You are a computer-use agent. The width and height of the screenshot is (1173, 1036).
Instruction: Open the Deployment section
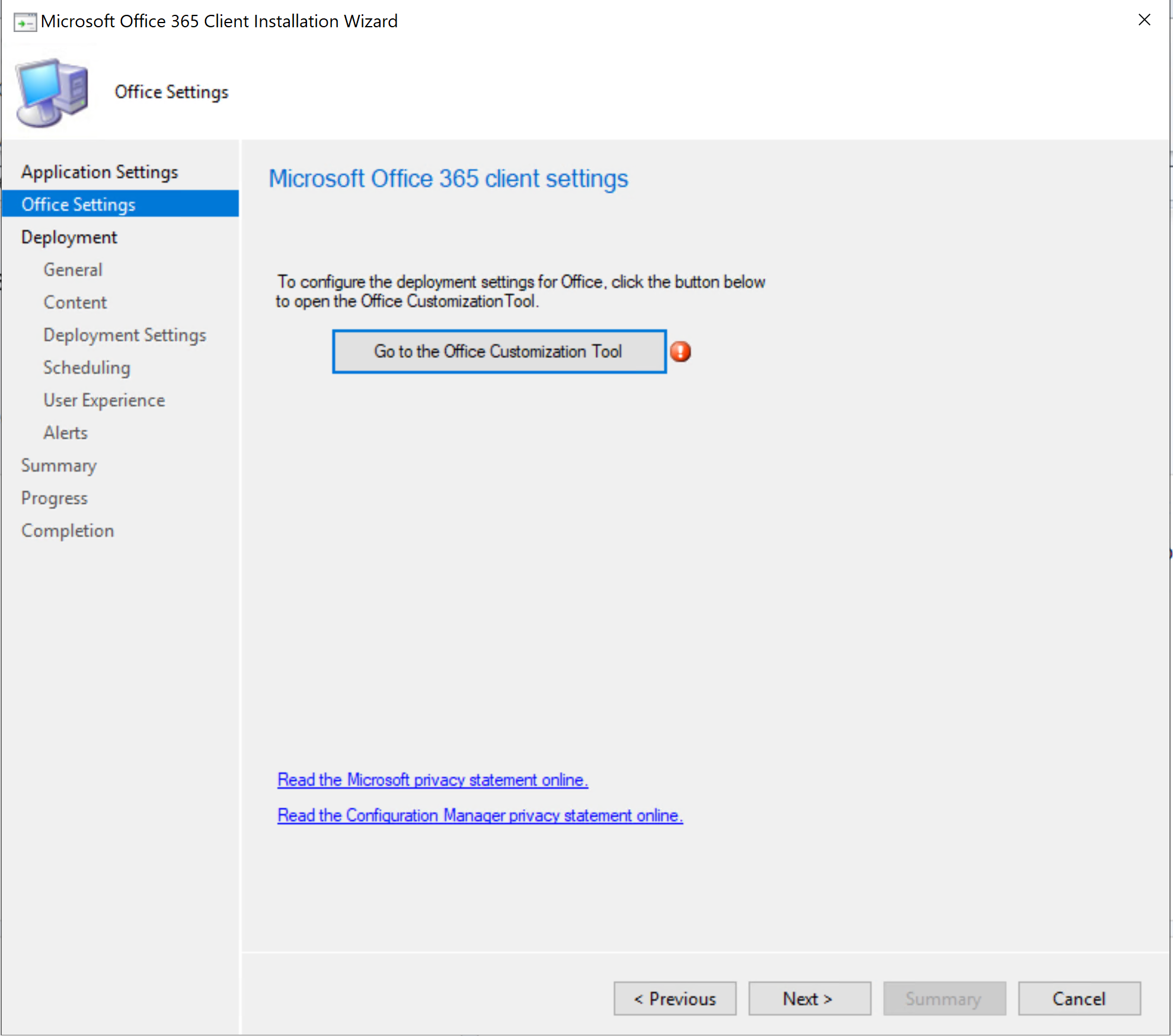coord(69,236)
